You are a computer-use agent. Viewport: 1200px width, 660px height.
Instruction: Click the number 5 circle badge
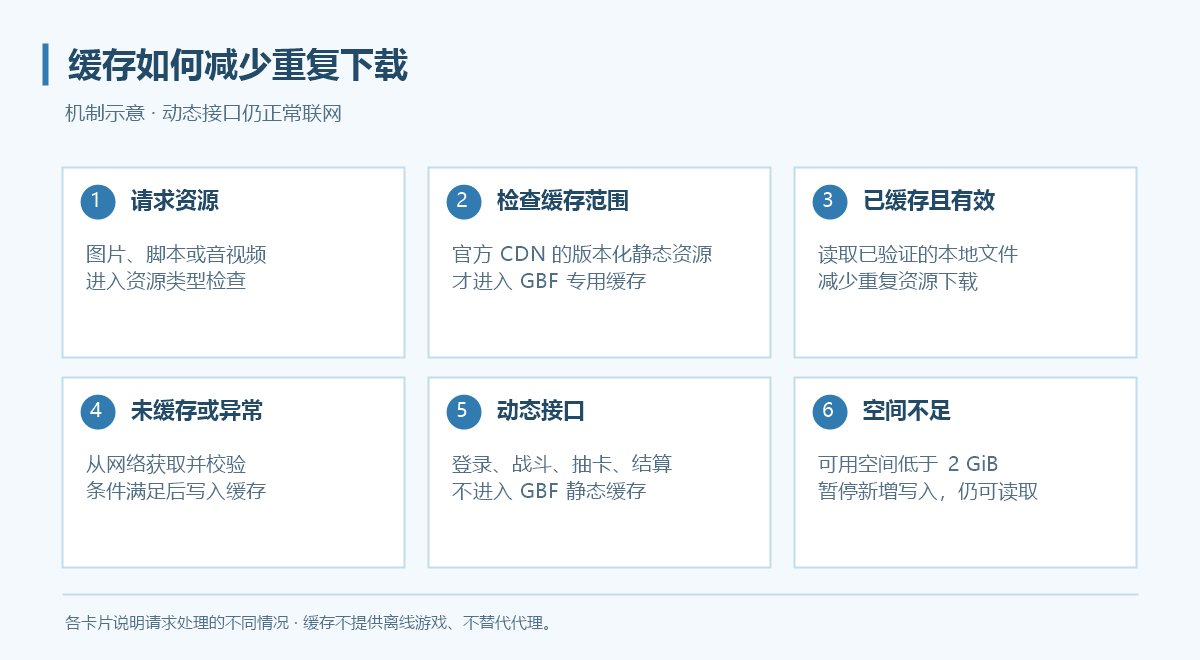pyautogui.click(x=464, y=411)
